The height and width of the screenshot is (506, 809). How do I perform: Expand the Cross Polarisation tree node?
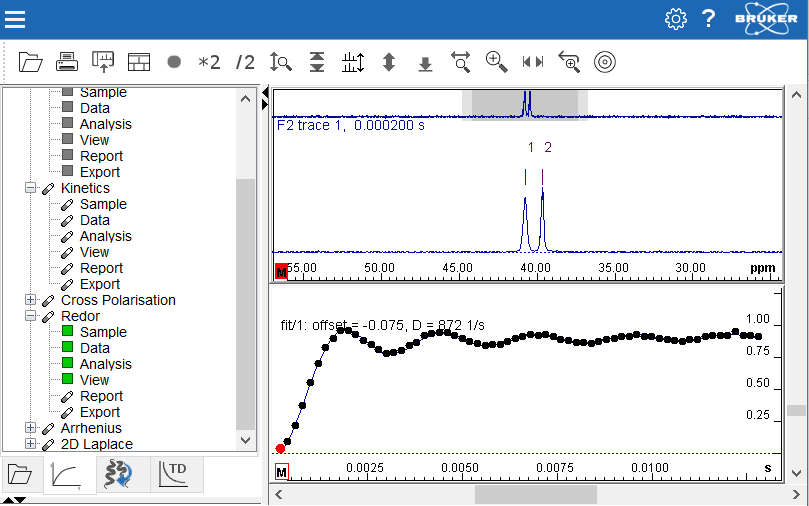pos(30,300)
